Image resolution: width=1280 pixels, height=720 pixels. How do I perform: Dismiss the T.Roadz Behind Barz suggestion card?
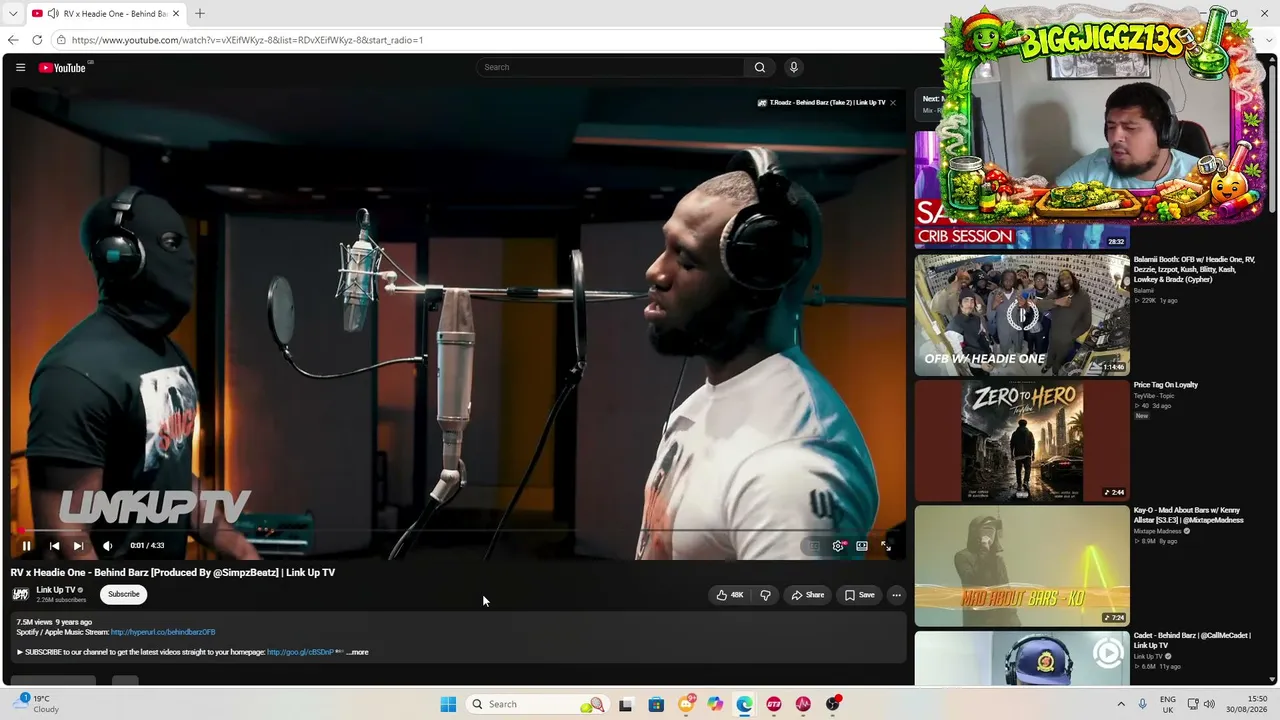pyautogui.click(x=893, y=103)
